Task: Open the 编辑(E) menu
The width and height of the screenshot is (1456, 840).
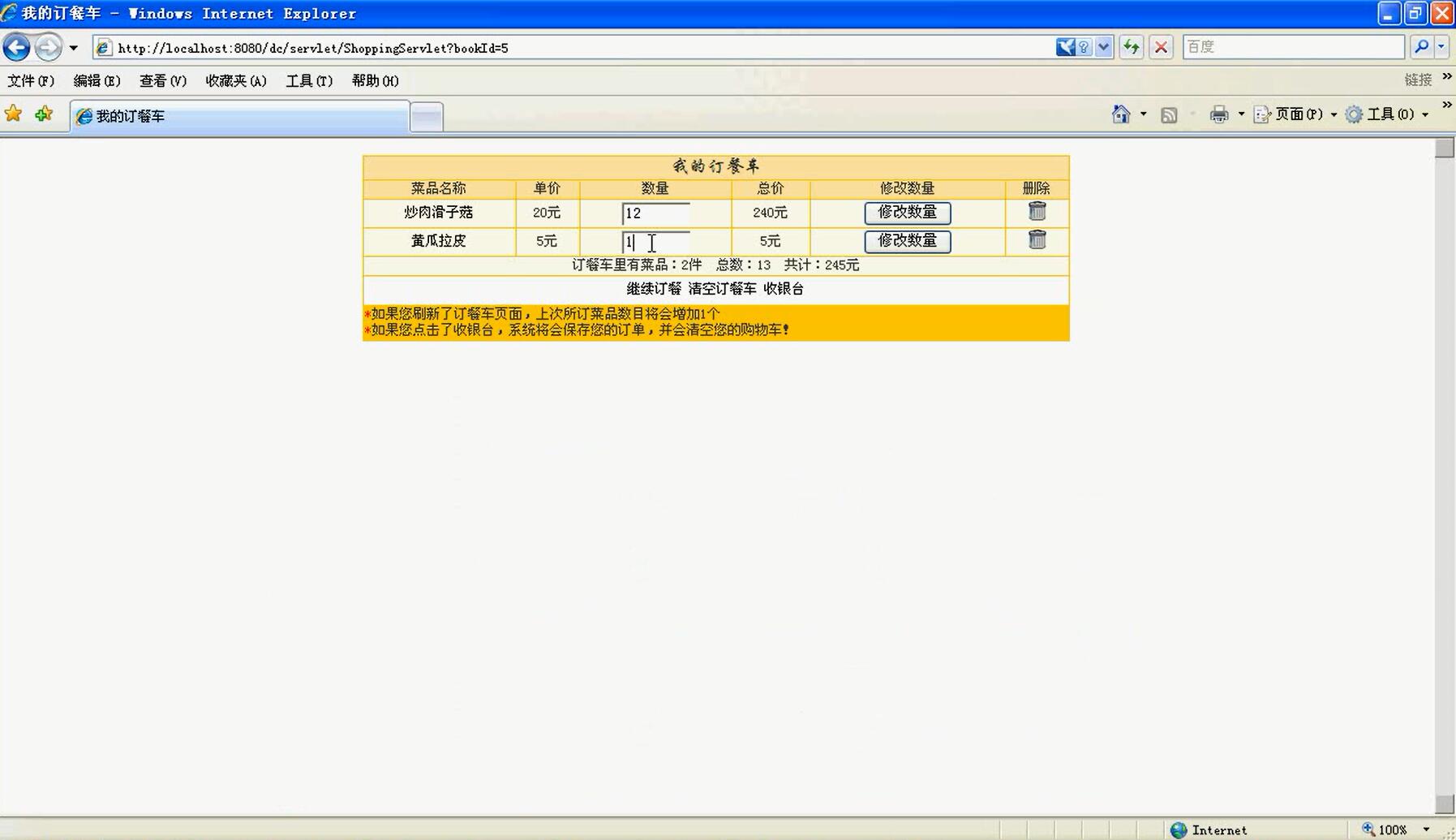Action: pyautogui.click(x=97, y=80)
